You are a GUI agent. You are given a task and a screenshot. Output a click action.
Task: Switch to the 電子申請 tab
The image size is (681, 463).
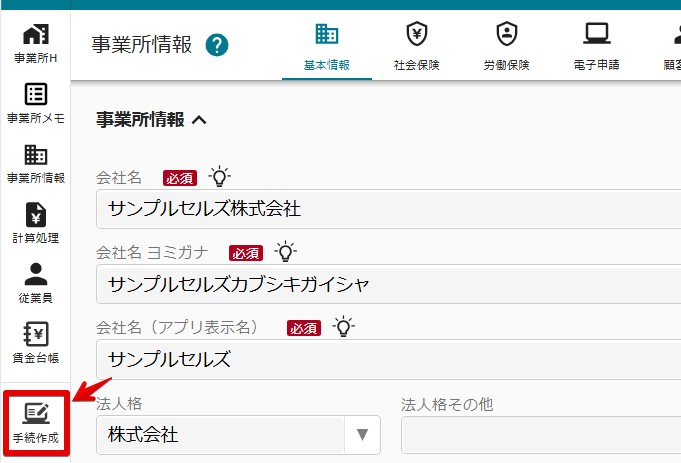596,47
